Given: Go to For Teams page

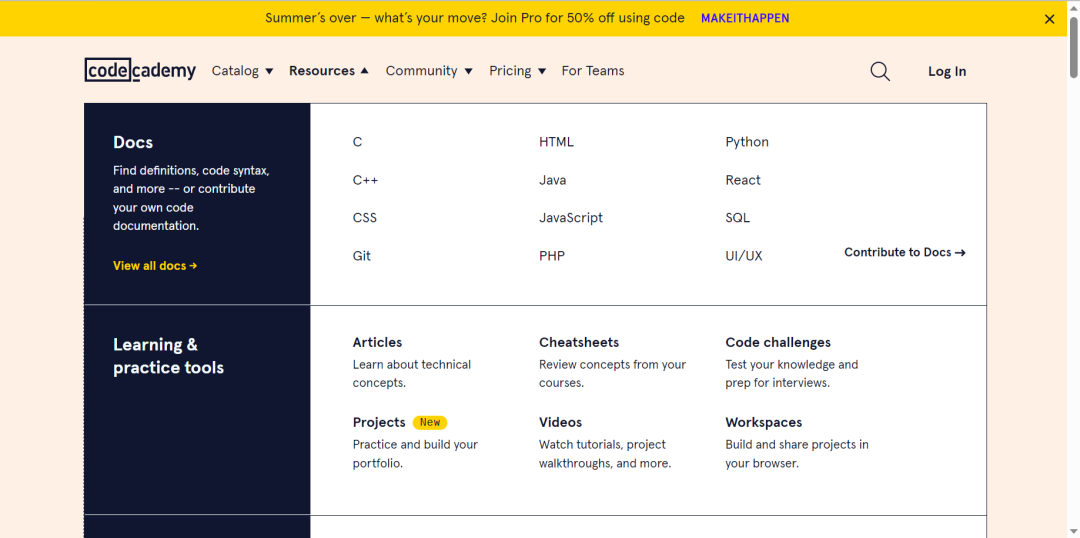Looking at the screenshot, I should (593, 70).
